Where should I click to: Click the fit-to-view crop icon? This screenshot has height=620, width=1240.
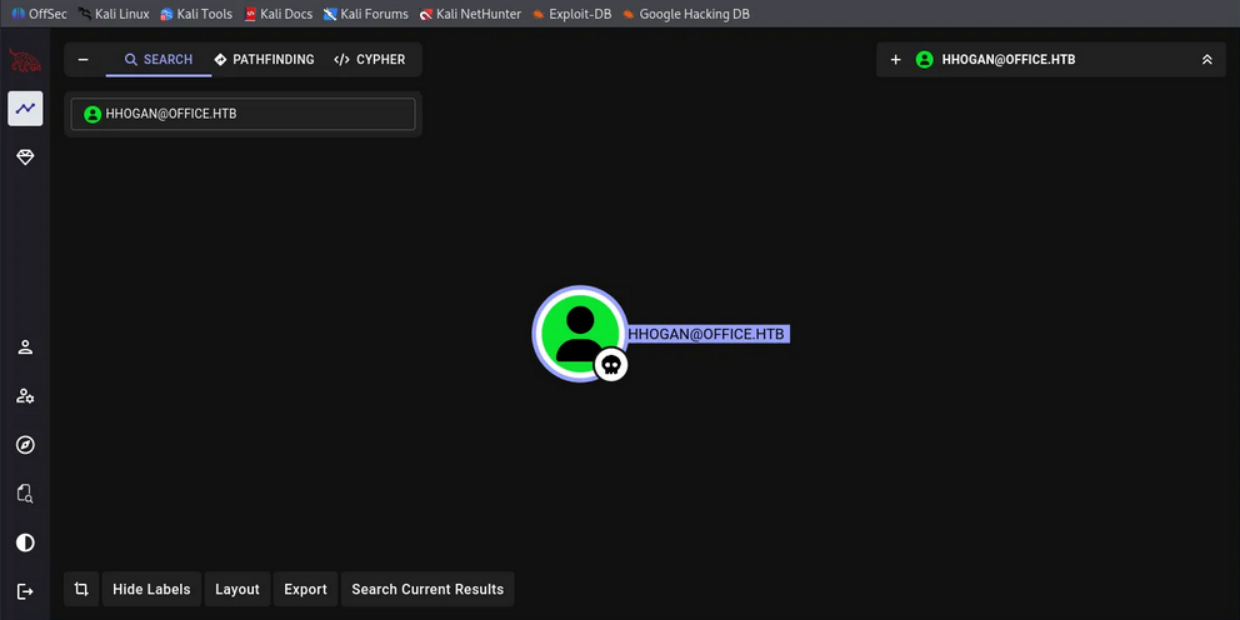[81, 589]
